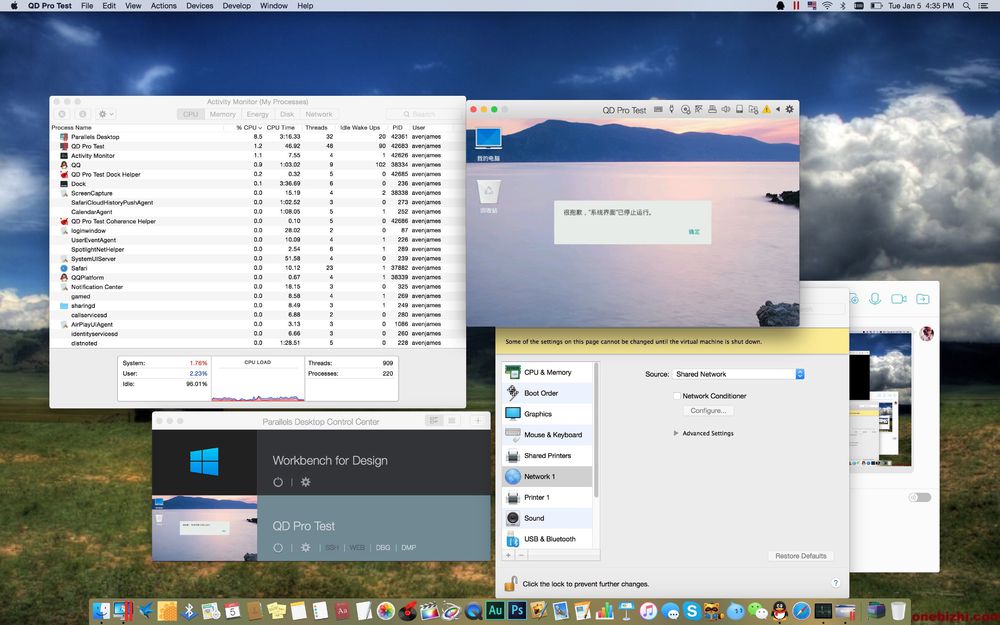Expand the Advanced Settings disclosure triangle
The width and height of the screenshot is (1000, 625).
[676, 433]
